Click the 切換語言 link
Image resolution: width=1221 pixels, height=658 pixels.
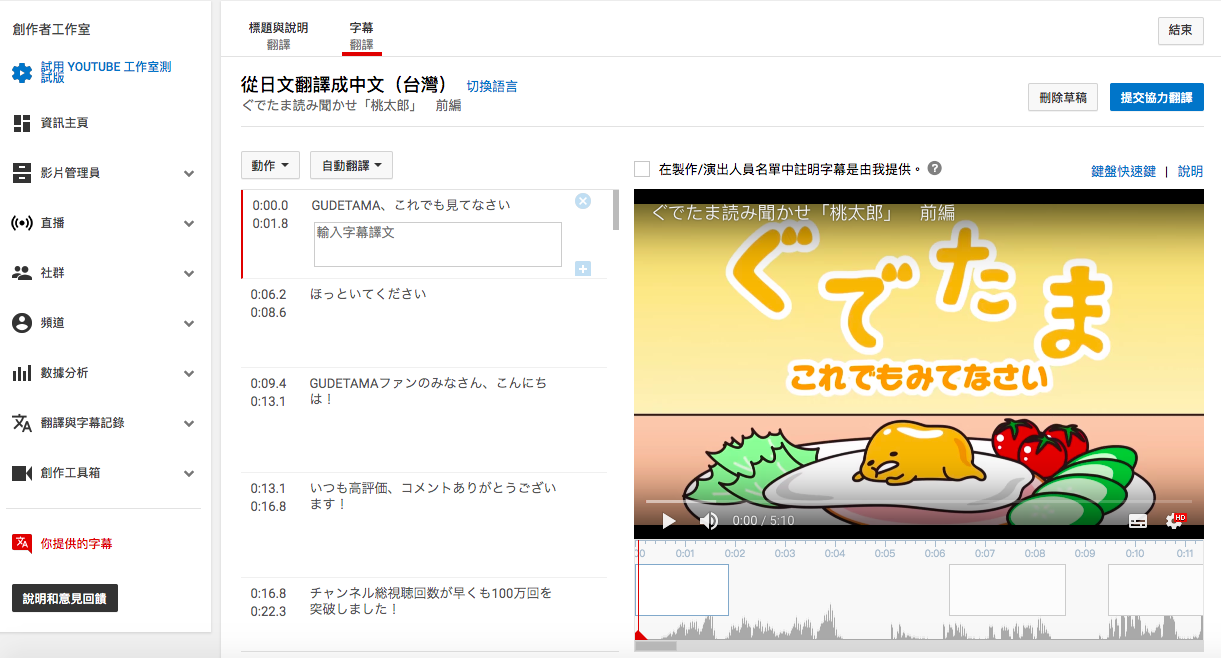492,87
